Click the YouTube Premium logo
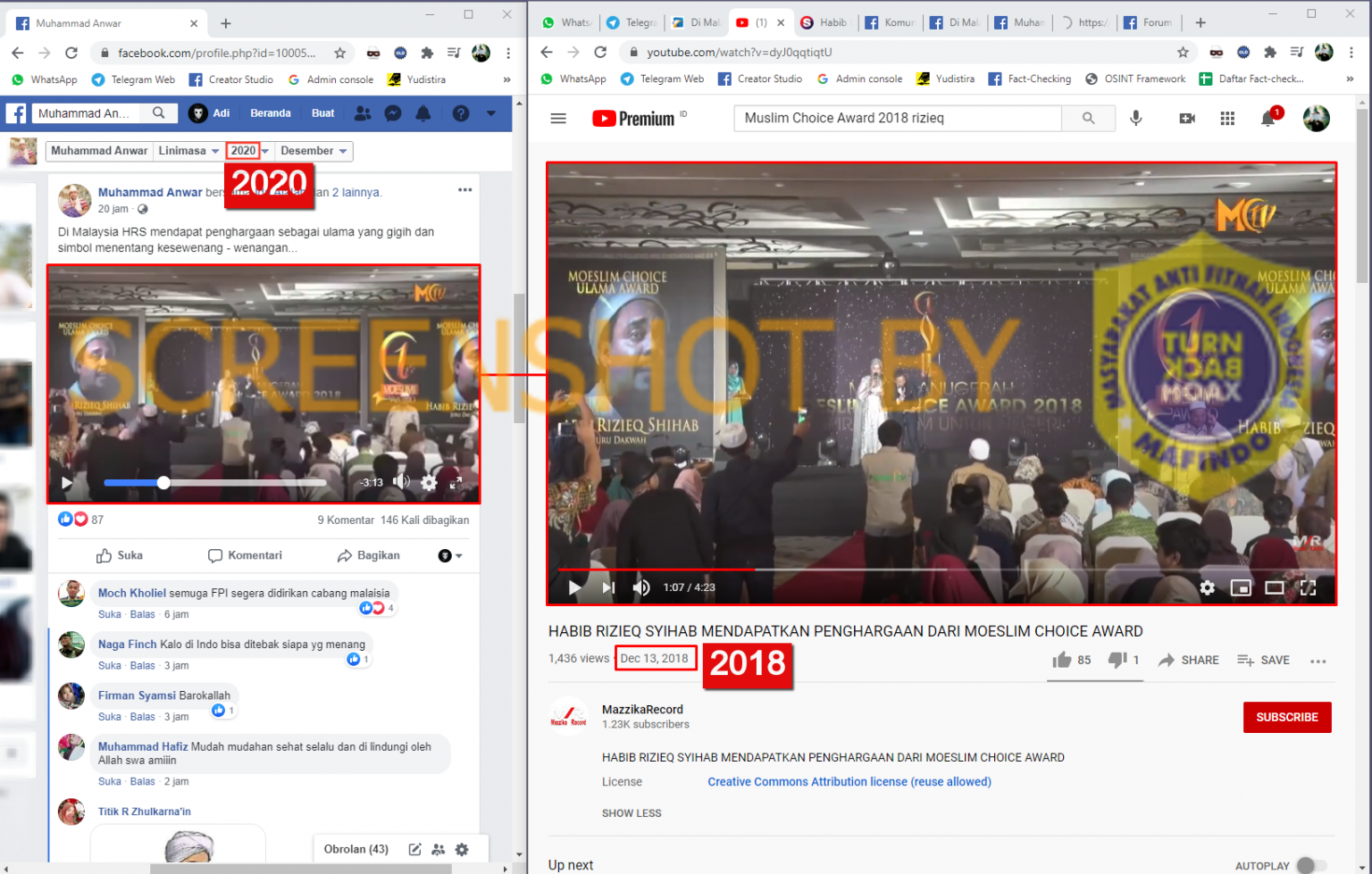Screen dimensions: 1372x874 633,119
